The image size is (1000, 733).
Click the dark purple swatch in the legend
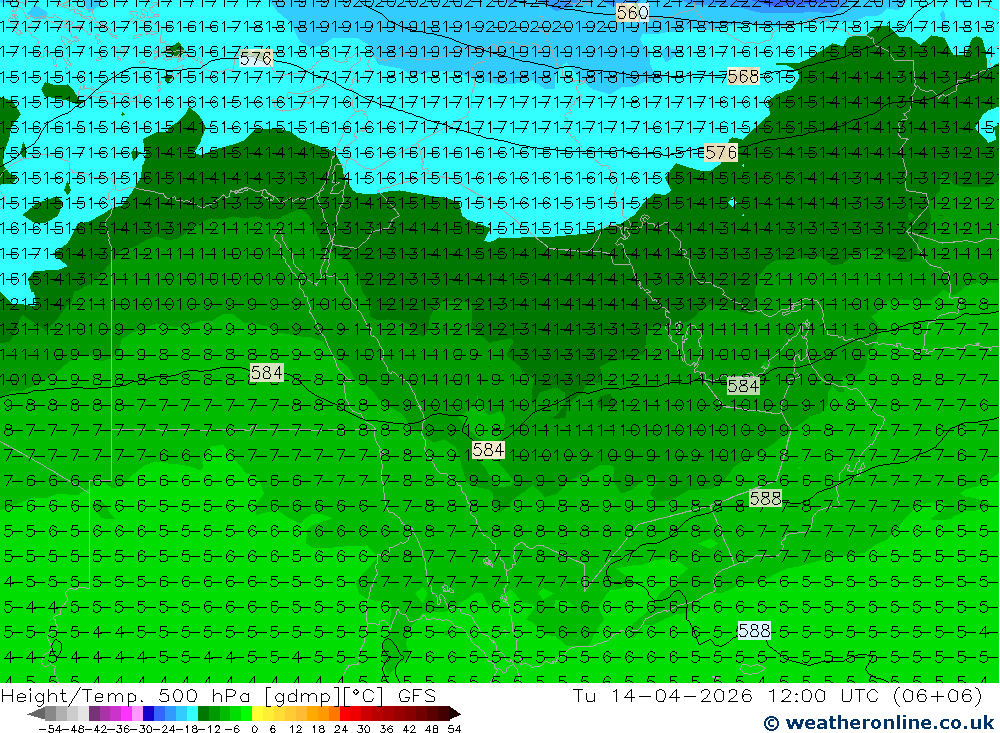click(x=94, y=714)
